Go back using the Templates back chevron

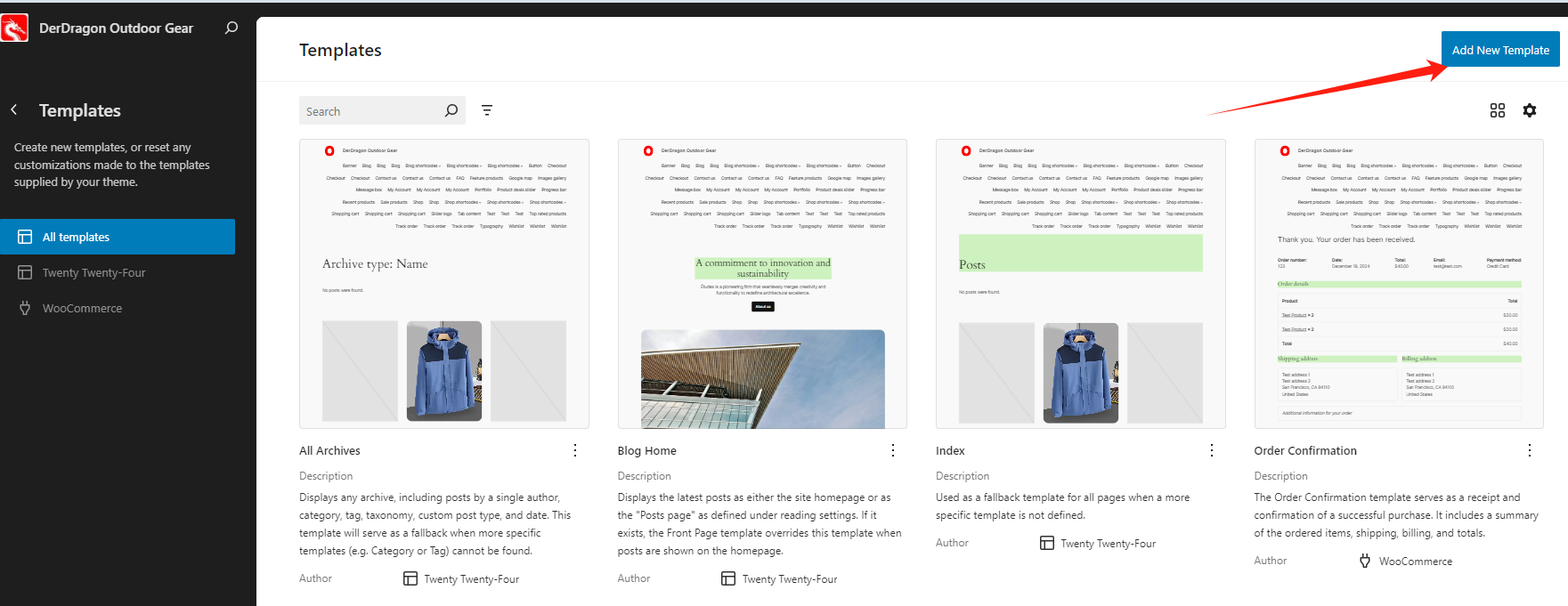tap(14, 109)
